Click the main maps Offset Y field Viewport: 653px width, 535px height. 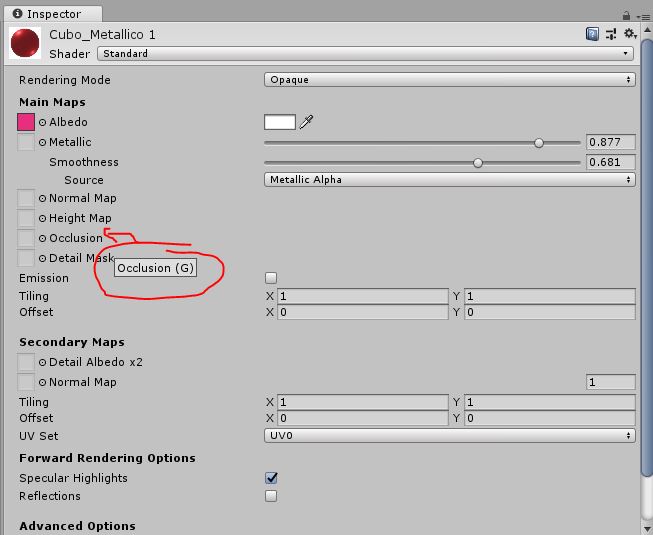[x=550, y=312]
